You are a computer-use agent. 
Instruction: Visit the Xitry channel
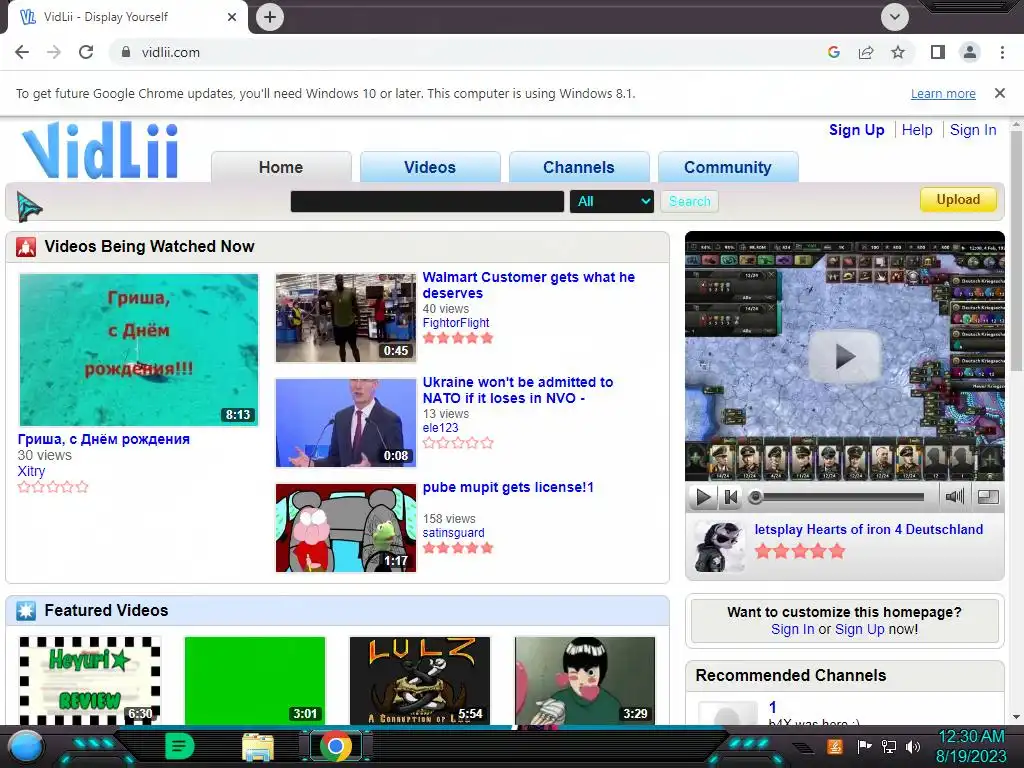(31, 471)
